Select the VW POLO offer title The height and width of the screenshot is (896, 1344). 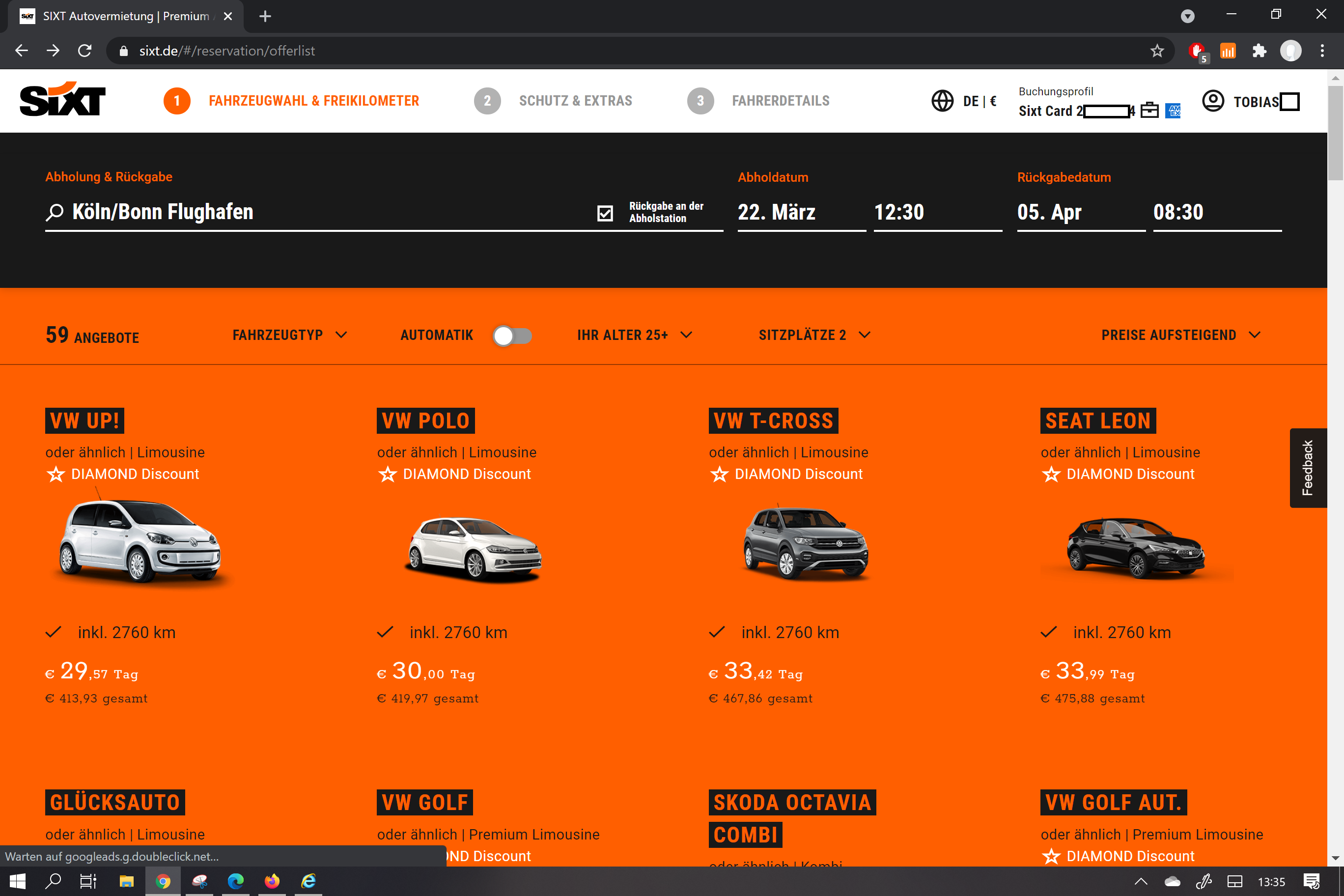[x=426, y=421]
